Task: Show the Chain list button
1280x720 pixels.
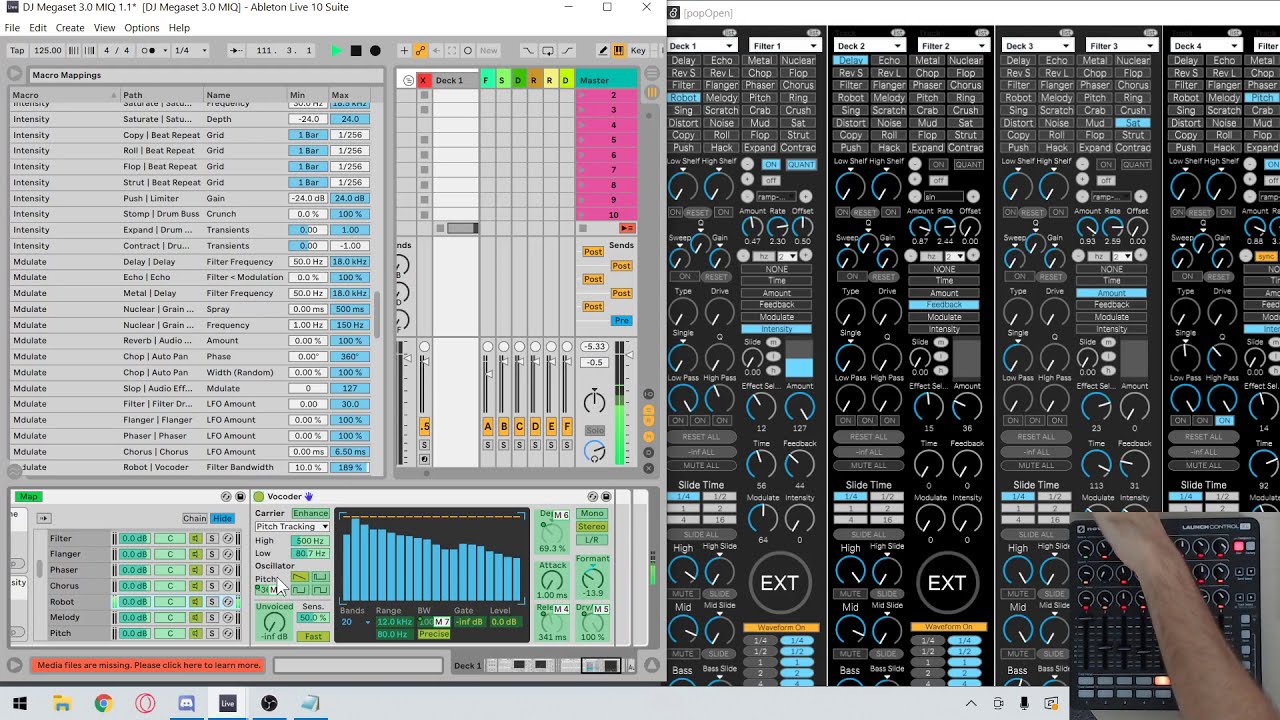Action: pyautogui.click(x=194, y=518)
